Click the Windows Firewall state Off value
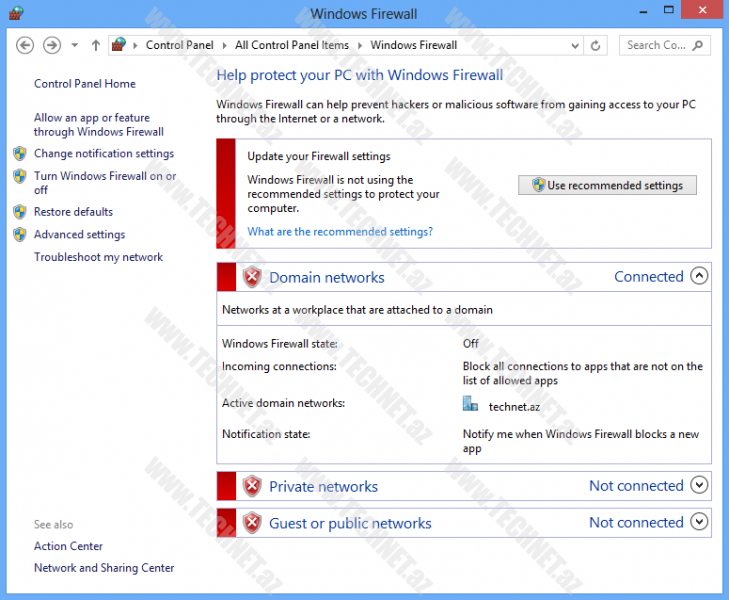The height and width of the screenshot is (600, 729). pyautogui.click(x=471, y=343)
